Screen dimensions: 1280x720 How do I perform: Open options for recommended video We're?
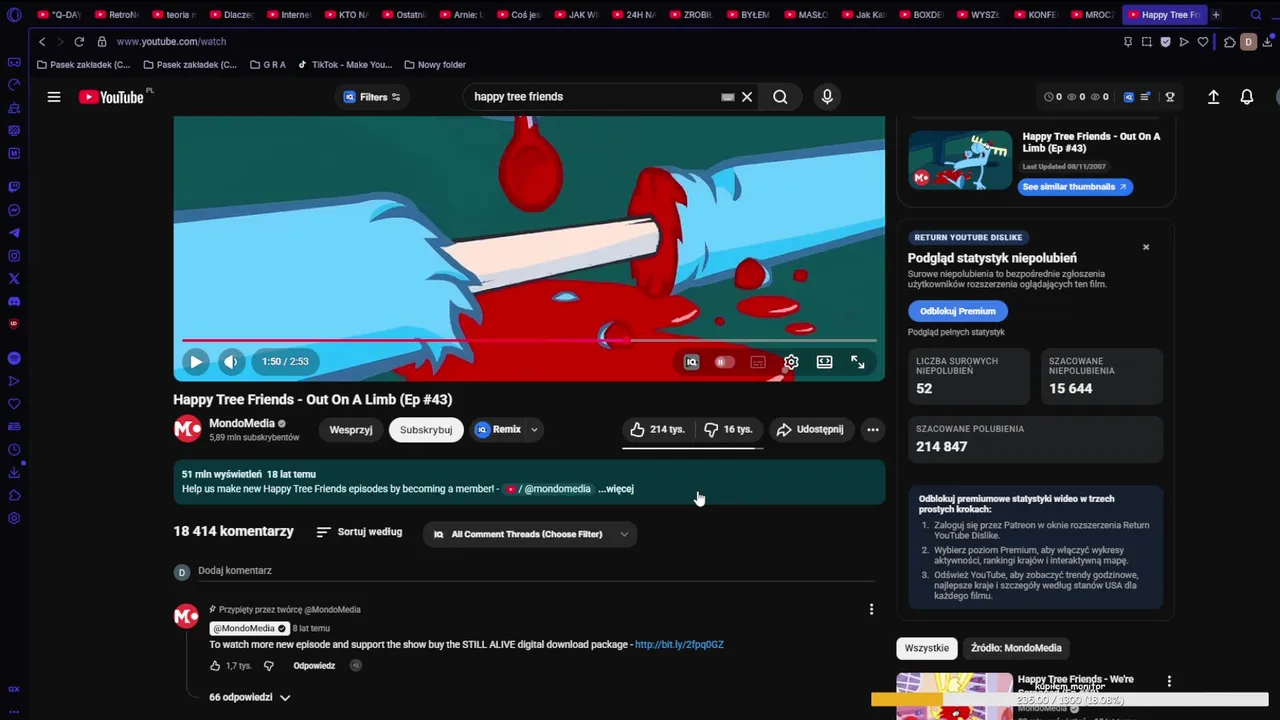[x=1169, y=681]
